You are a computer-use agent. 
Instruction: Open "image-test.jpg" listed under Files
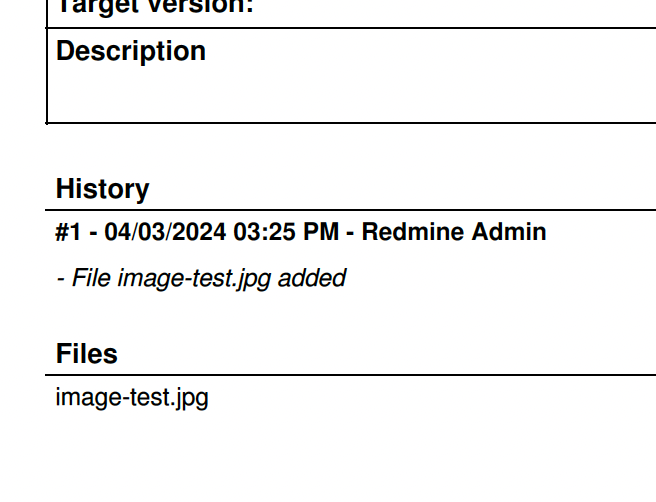[x=132, y=397]
